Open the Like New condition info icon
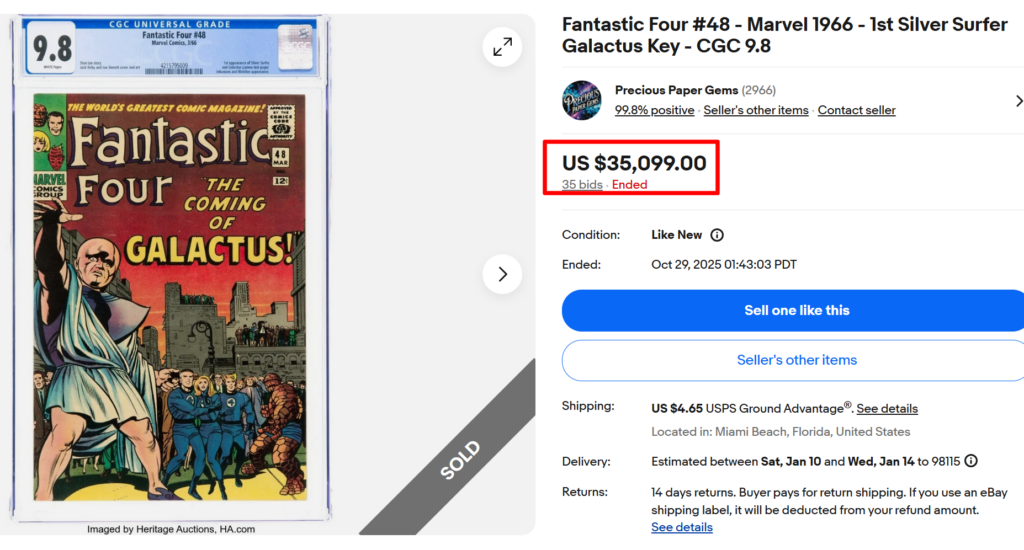The height and width of the screenshot is (550, 1024). click(x=717, y=235)
